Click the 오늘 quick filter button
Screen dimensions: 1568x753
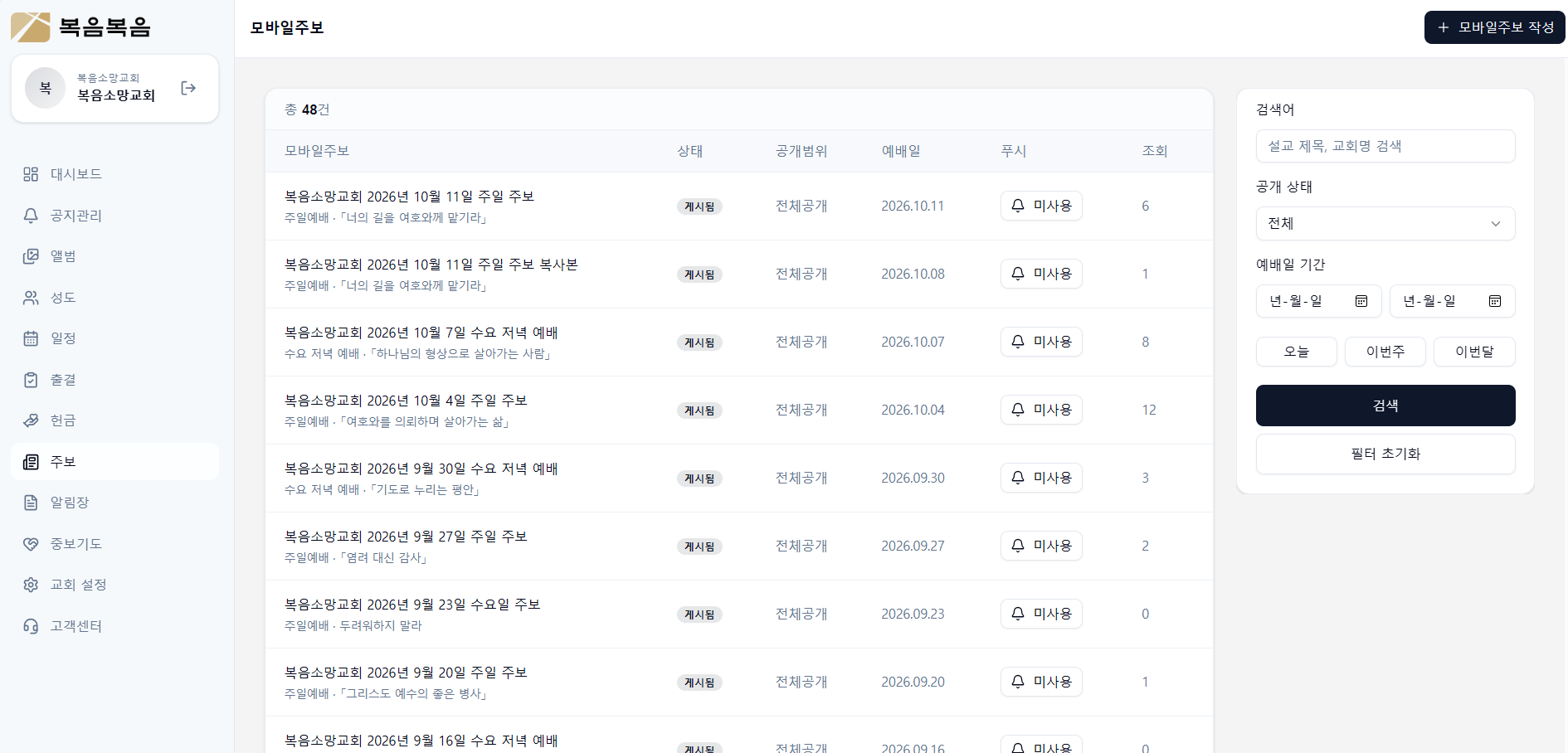1297,352
